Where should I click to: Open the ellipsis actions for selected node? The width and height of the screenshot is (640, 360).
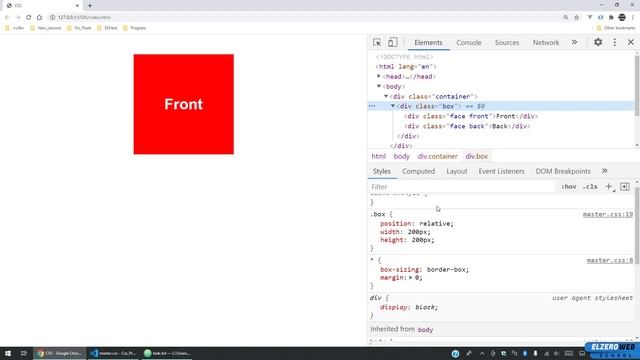tap(372, 106)
